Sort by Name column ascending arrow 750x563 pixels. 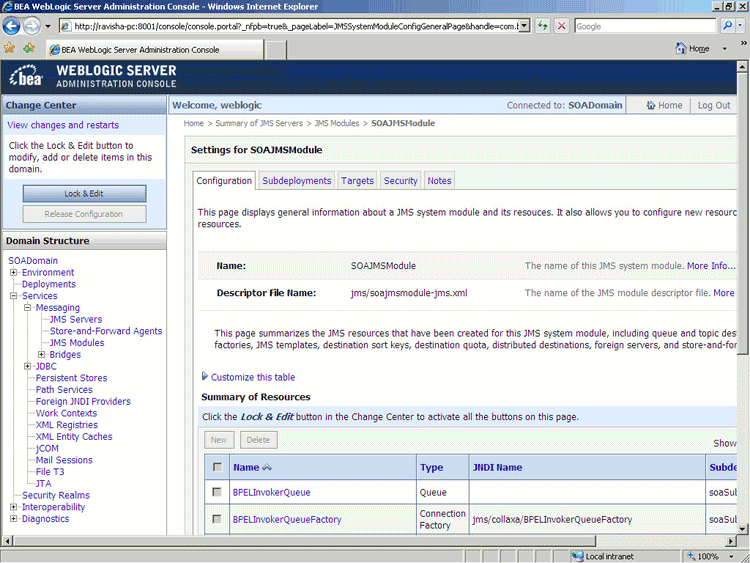pos(267,467)
